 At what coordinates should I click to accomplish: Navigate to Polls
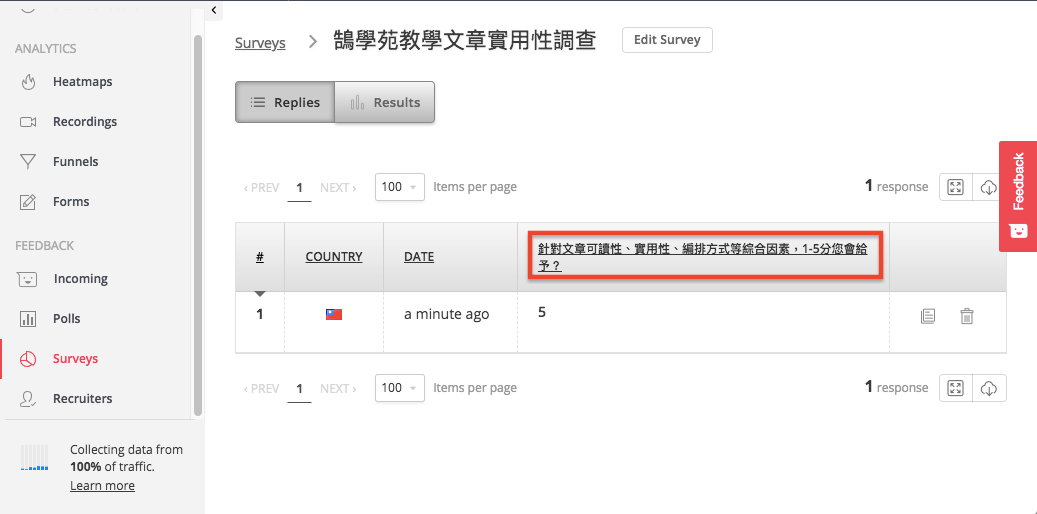(x=66, y=319)
